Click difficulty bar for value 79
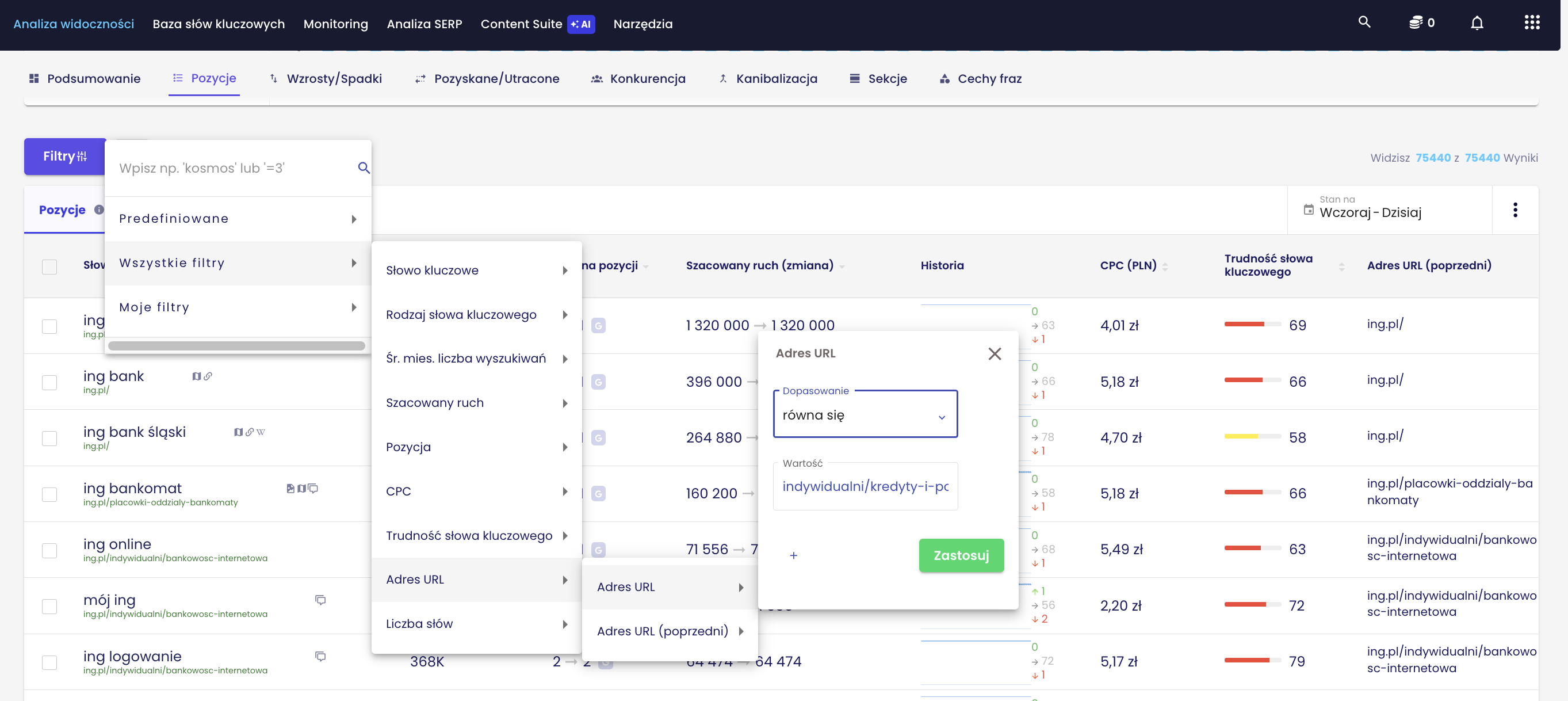 click(1252, 661)
